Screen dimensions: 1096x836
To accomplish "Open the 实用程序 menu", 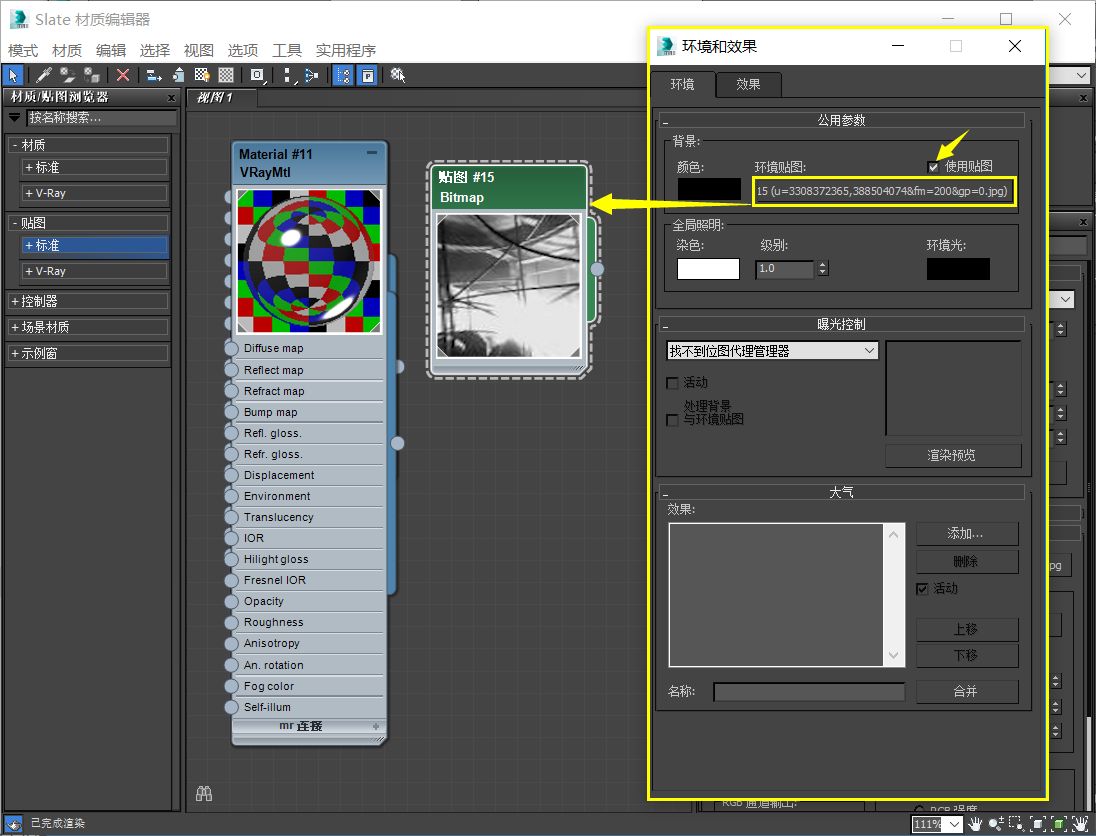I will pos(345,50).
